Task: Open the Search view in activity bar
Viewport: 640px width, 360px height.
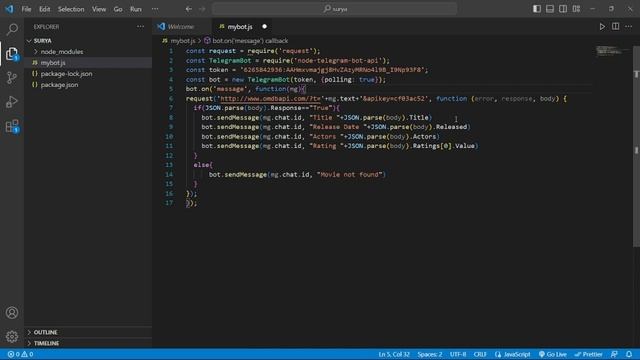Action: click(x=12, y=29)
